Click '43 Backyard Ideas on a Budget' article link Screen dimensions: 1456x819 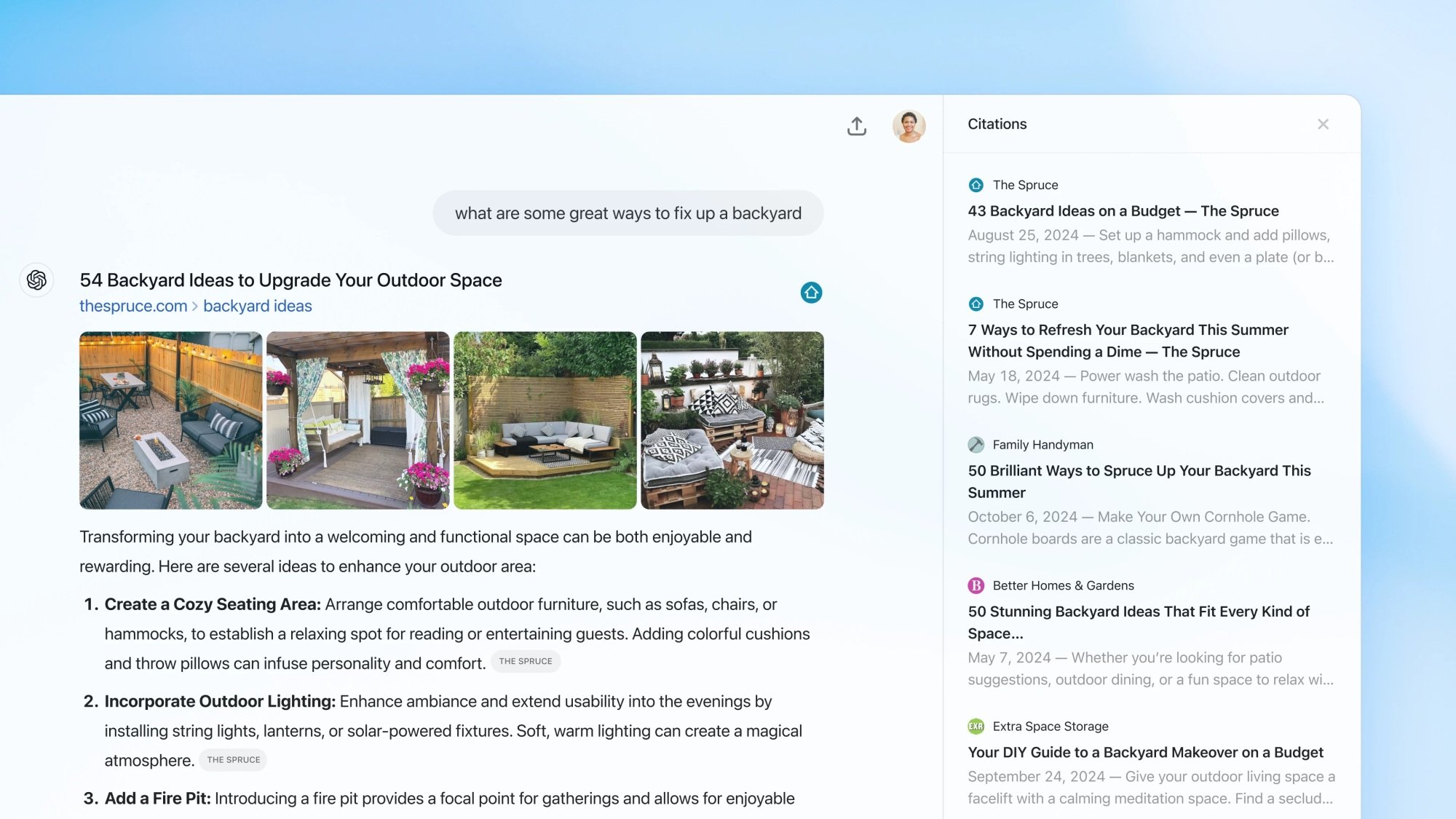pos(1122,210)
